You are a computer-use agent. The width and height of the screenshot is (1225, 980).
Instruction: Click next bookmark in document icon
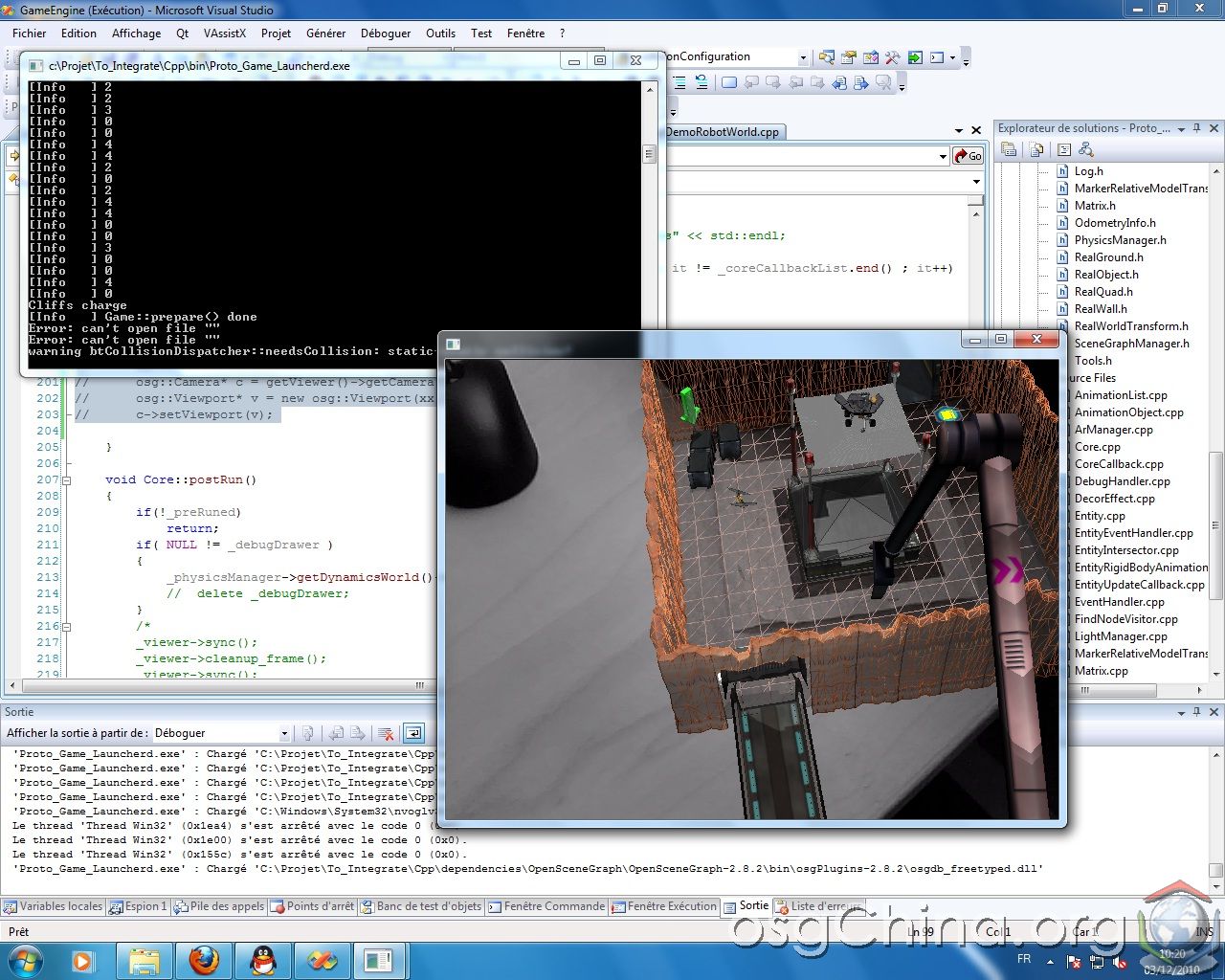[x=860, y=82]
